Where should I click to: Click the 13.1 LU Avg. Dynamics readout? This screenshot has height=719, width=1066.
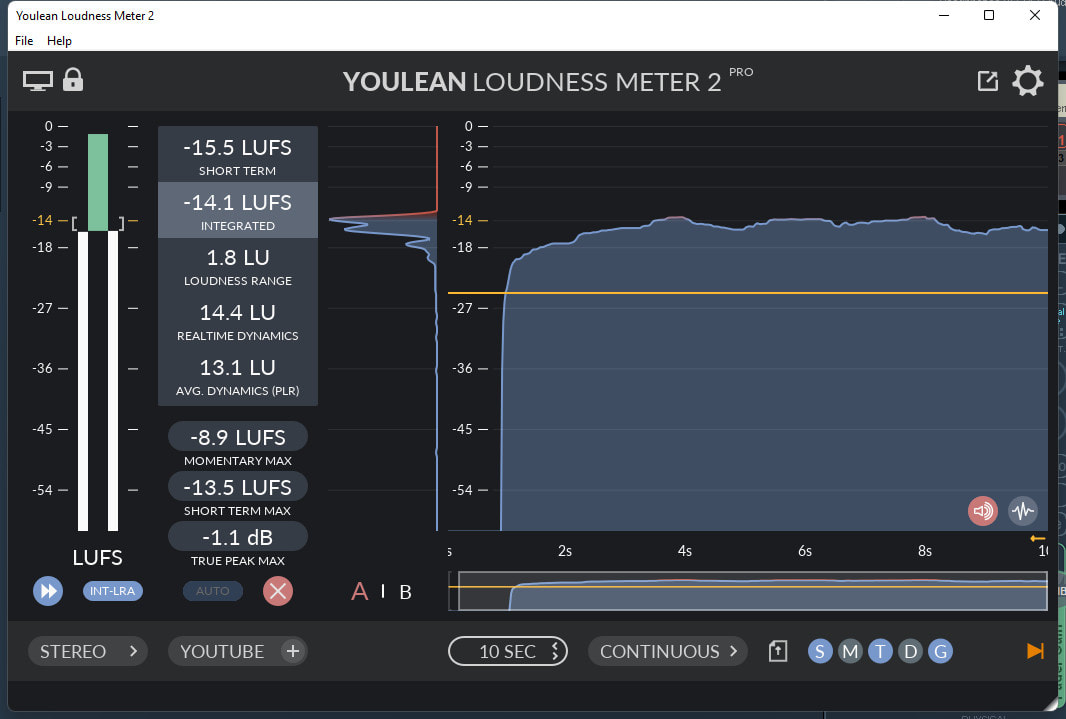(238, 376)
